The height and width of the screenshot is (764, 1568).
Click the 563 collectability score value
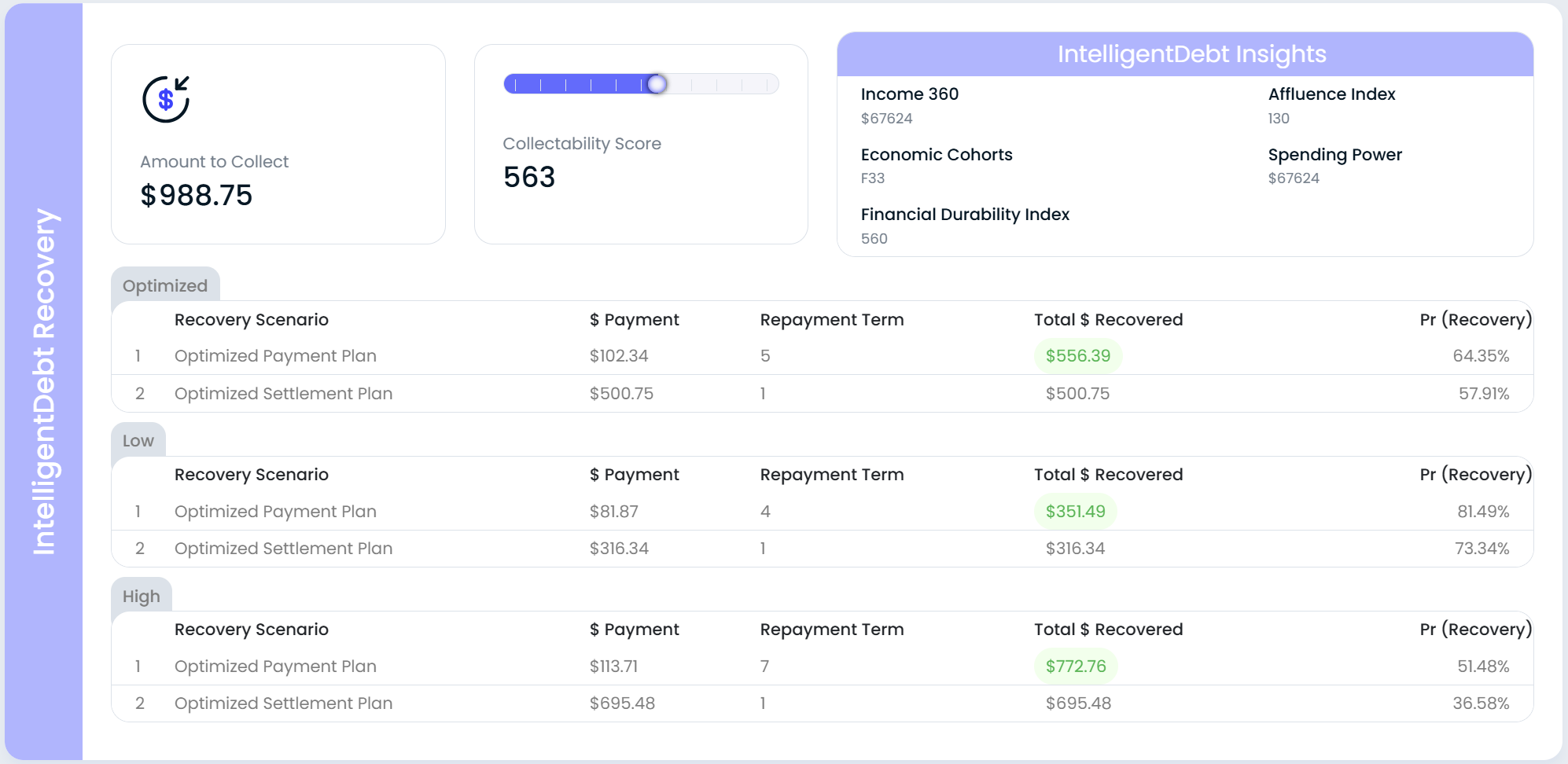coord(529,178)
